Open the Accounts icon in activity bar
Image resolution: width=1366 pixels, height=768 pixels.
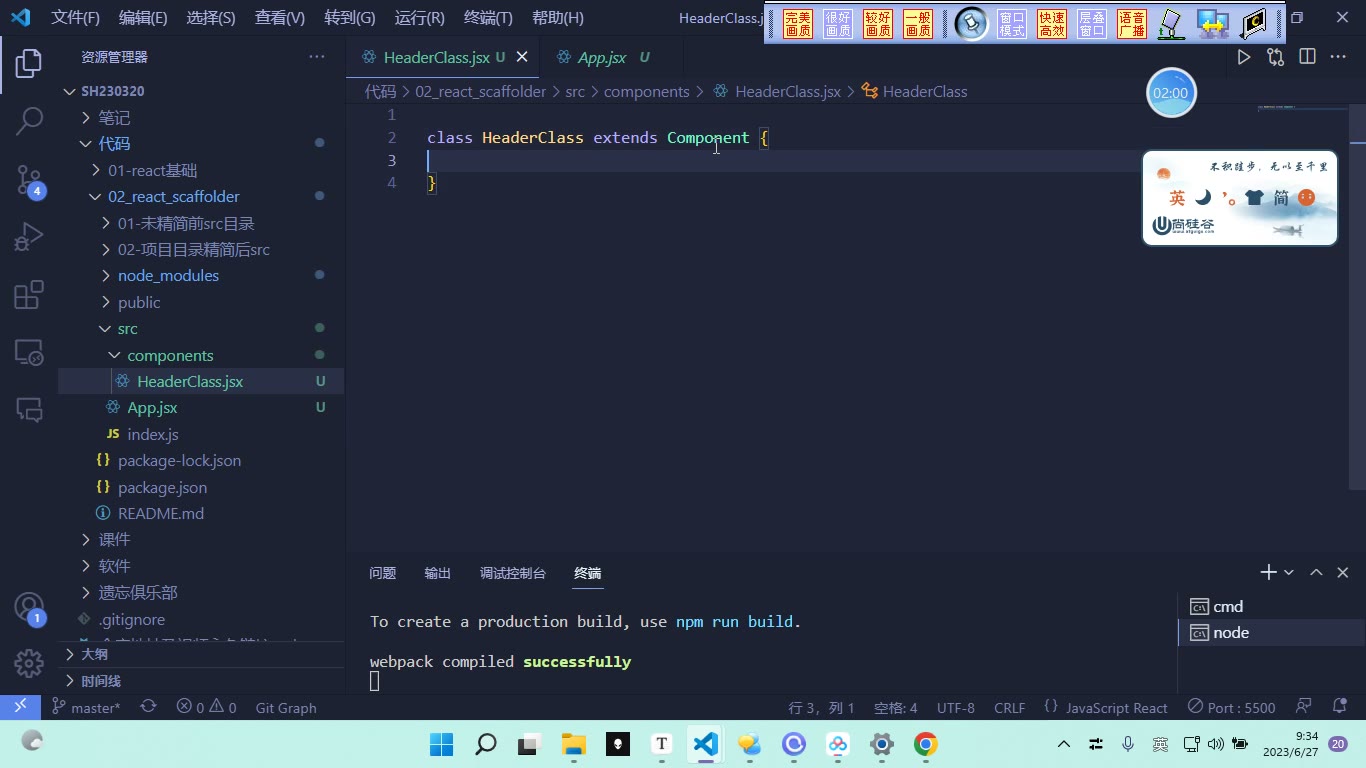[x=29, y=608]
